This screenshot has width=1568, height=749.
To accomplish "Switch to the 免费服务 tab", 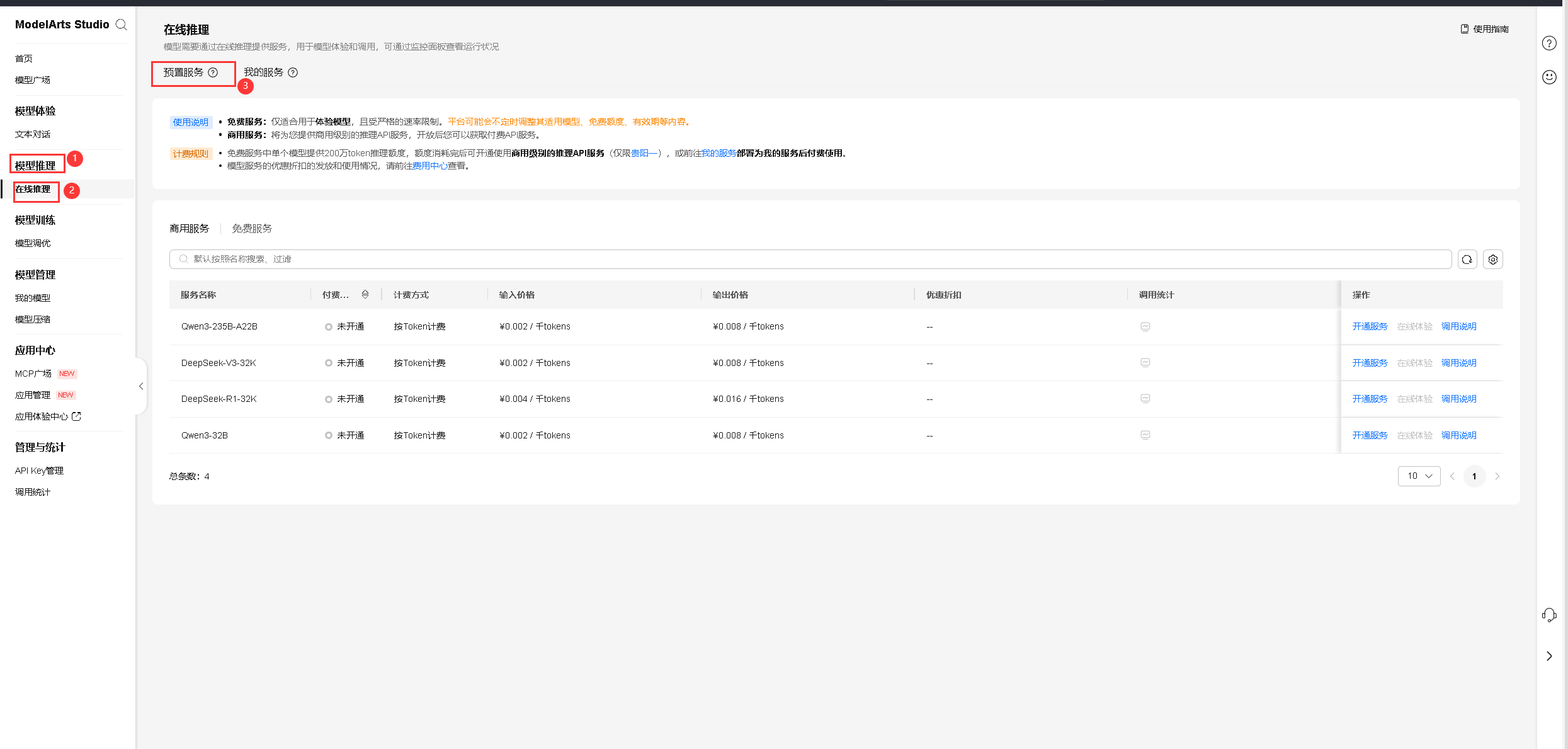I will (x=252, y=229).
